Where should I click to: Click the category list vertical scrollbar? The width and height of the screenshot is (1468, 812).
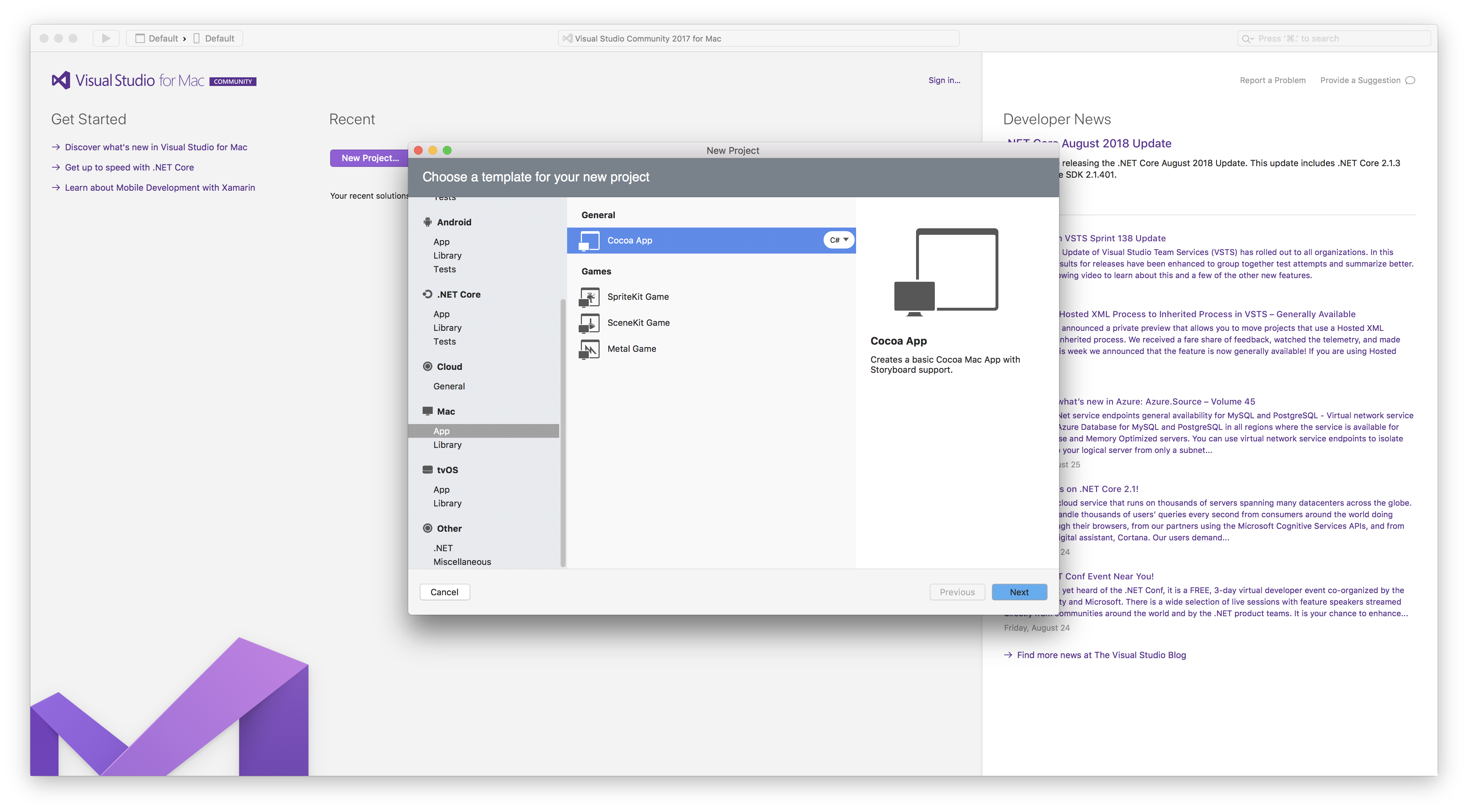coord(562,433)
